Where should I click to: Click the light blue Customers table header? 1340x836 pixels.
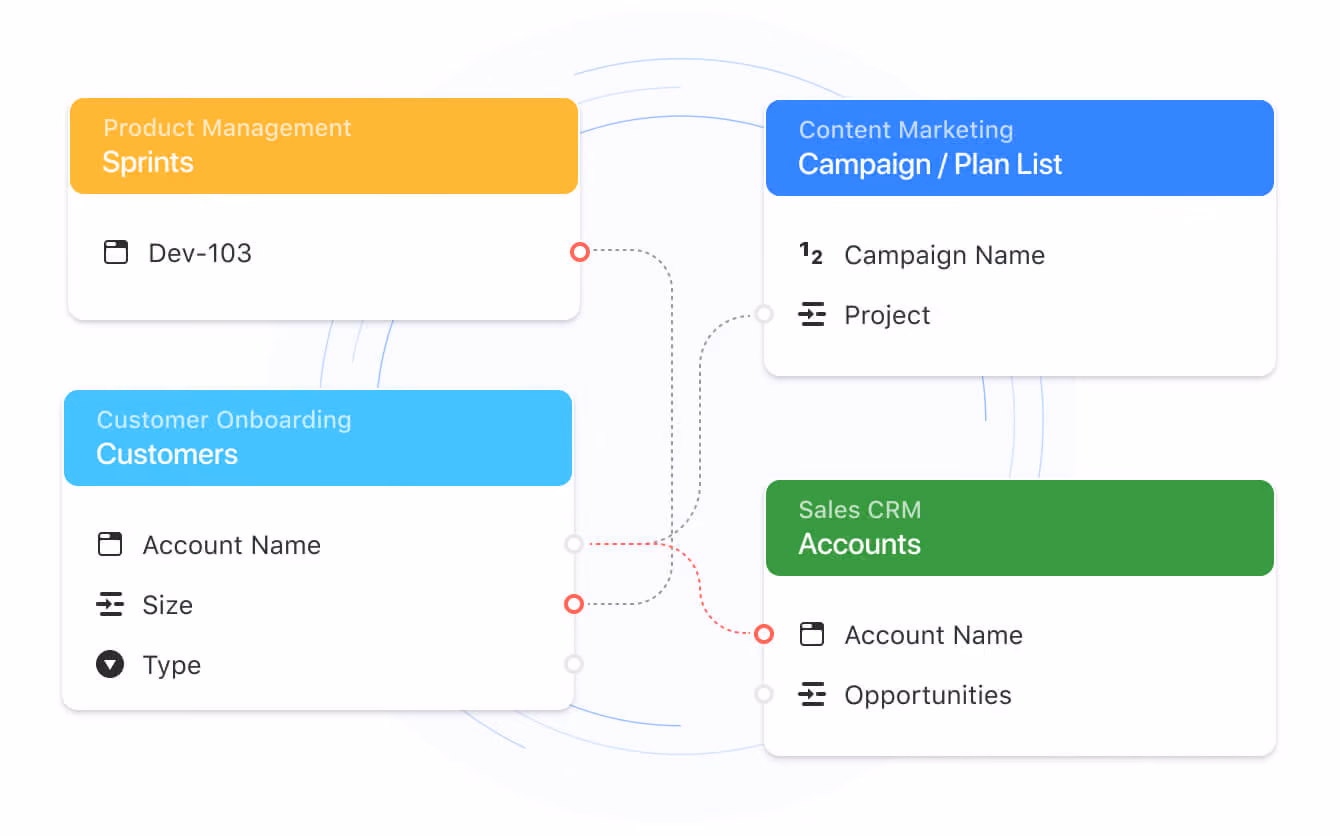pyautogui.click(x=318, y=438)
